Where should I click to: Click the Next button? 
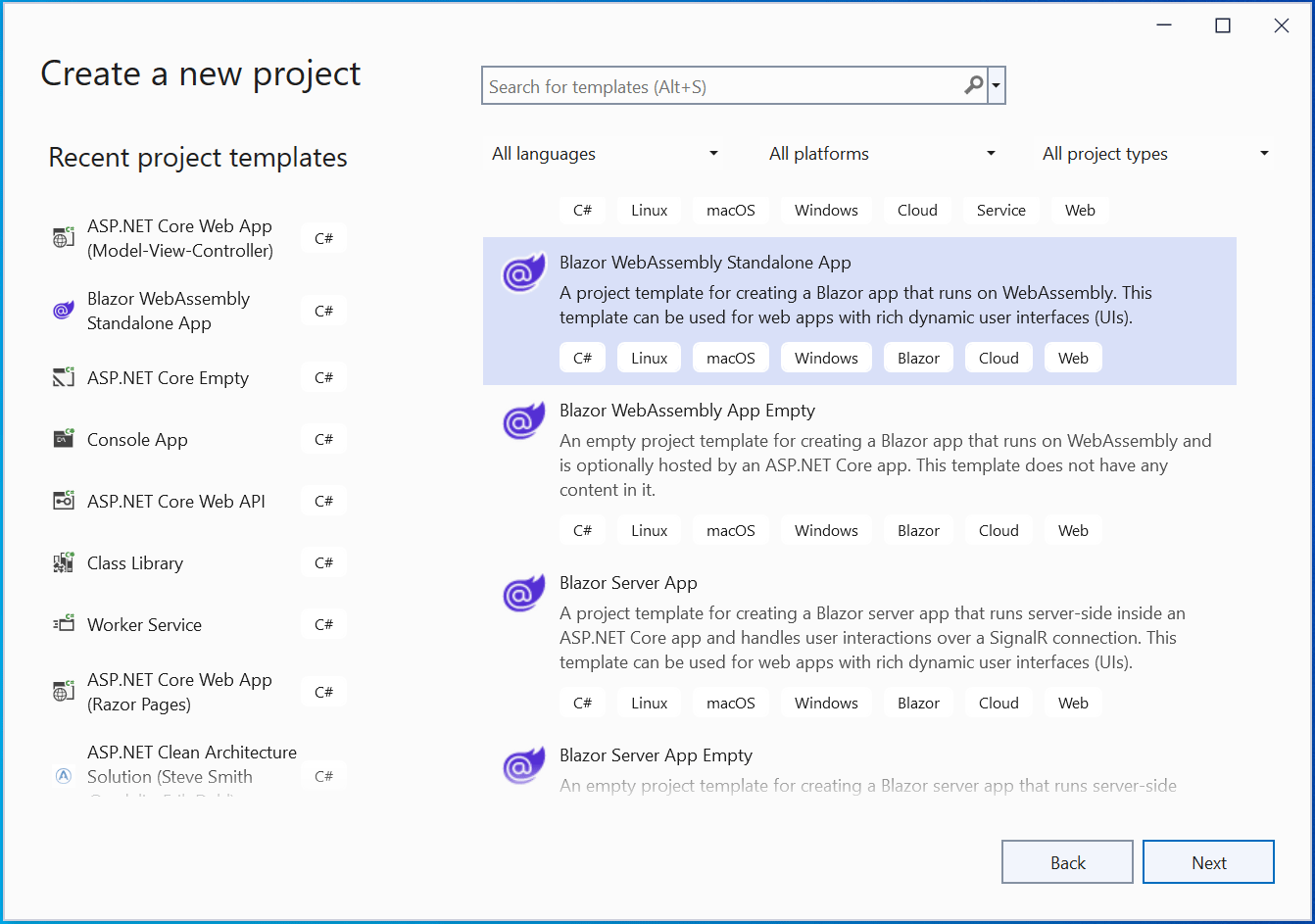pos(1208,862)
